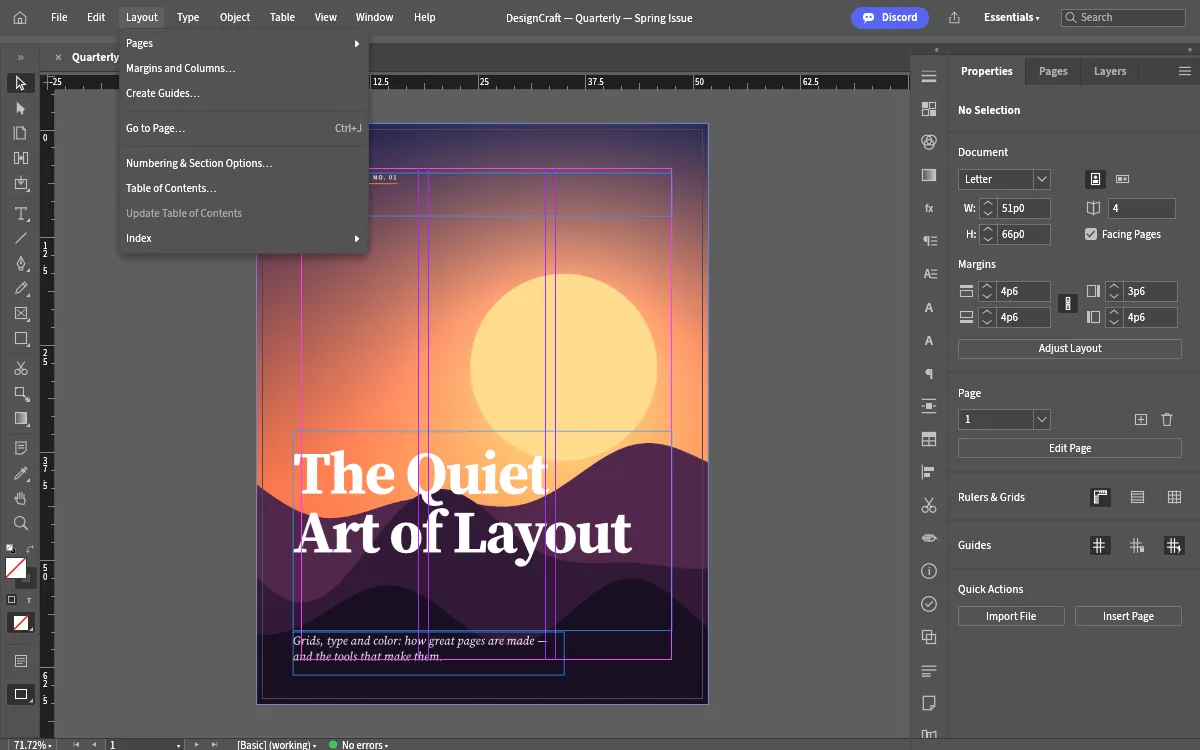Select the Line tool
The height and width of the screenshot is (750, 1200).
coord(21,238)
